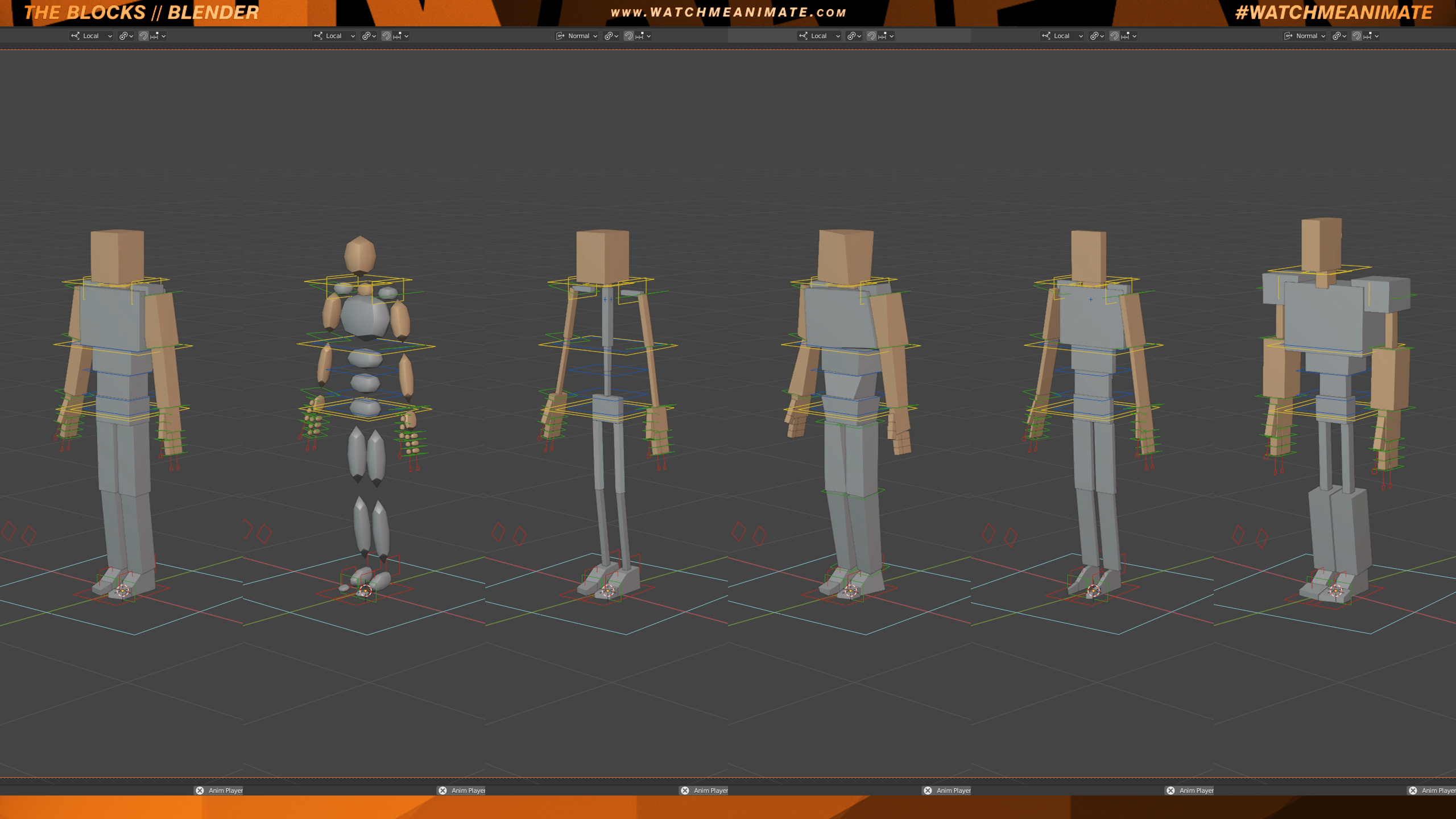Toggle snapping on in the second viewport header
1456x819 pixels.
386,36
